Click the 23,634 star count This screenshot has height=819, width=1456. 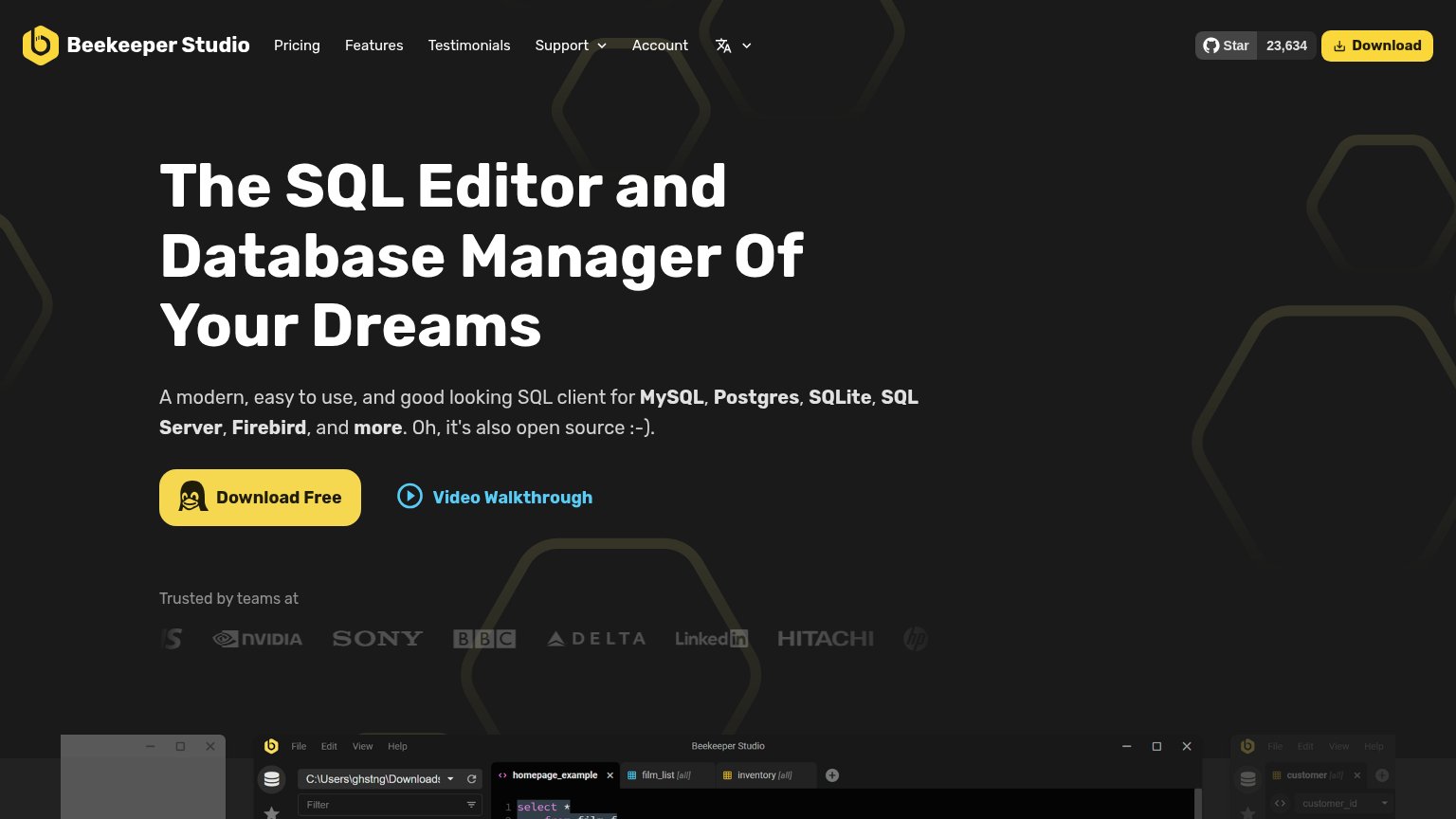1286,45
